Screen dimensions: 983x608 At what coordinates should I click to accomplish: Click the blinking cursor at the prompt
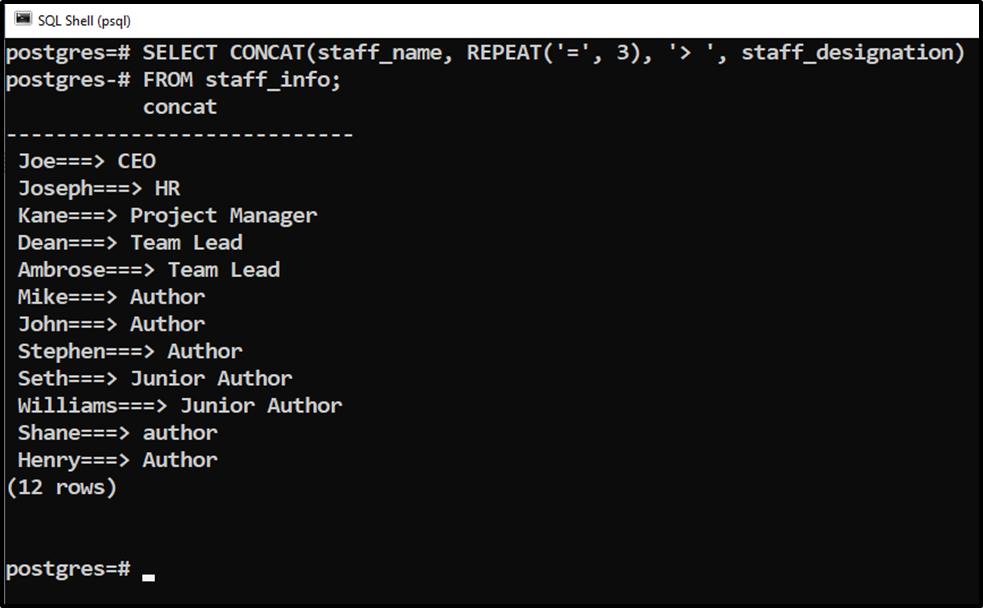point(149,577)
